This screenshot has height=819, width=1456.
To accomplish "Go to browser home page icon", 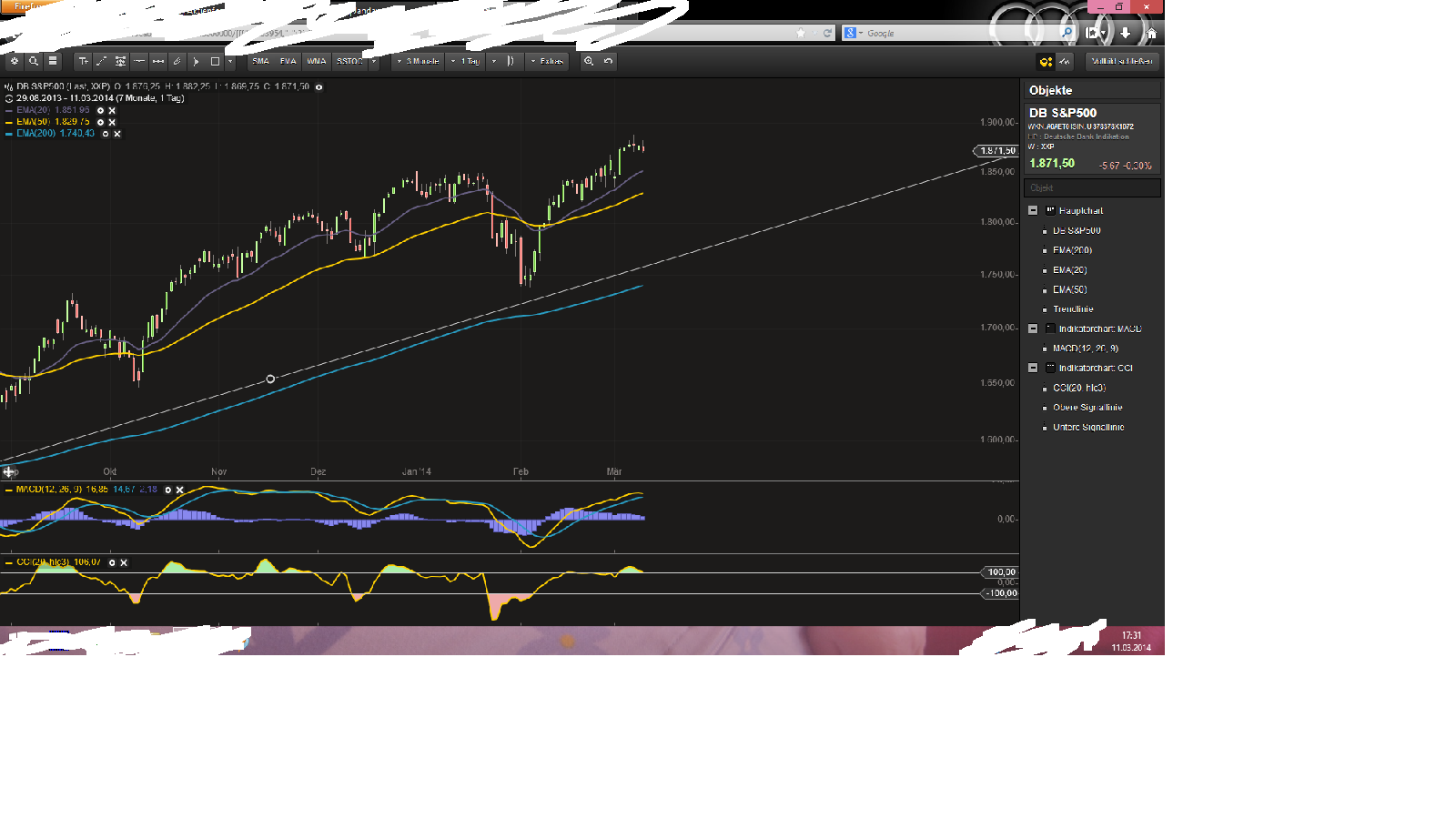I will click(1151, 33).
